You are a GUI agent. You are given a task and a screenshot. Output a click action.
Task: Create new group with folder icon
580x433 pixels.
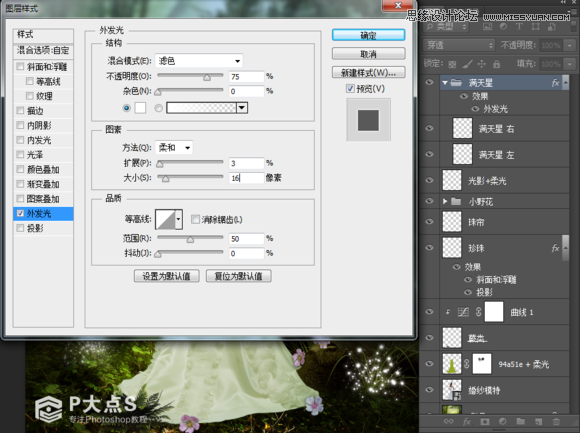[x=520, y=422]
